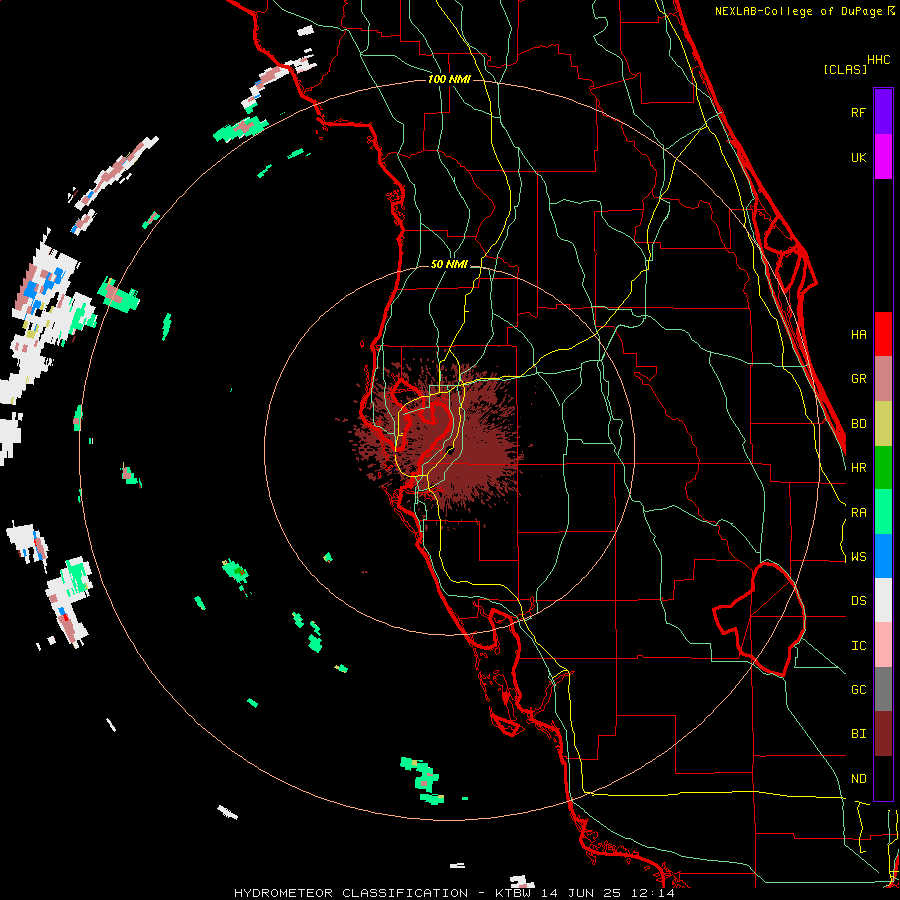Screen dimensions: 900x900
Task: Click the GC gray legend swatch
Action: [883, 689]
